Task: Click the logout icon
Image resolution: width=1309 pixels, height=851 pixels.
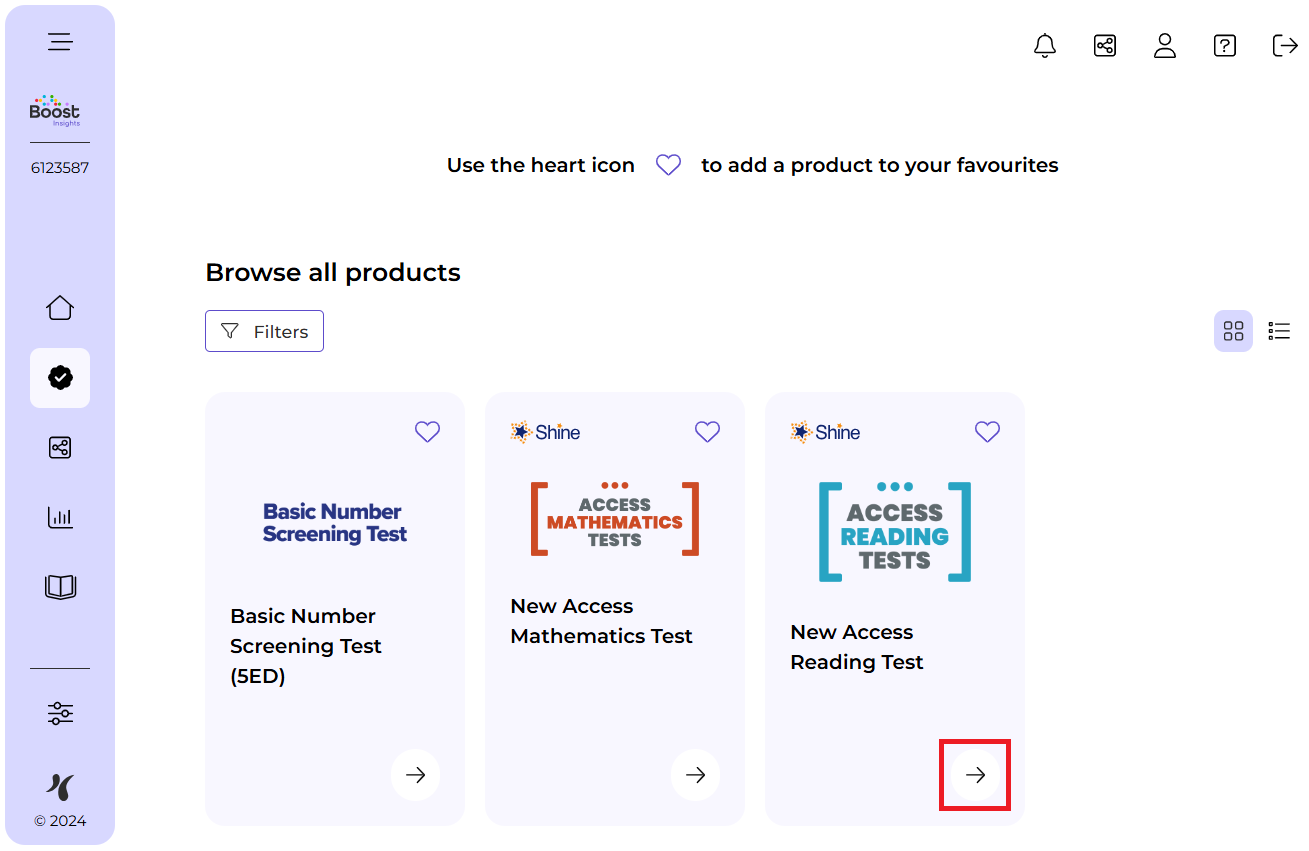Action: [1284, 45]
